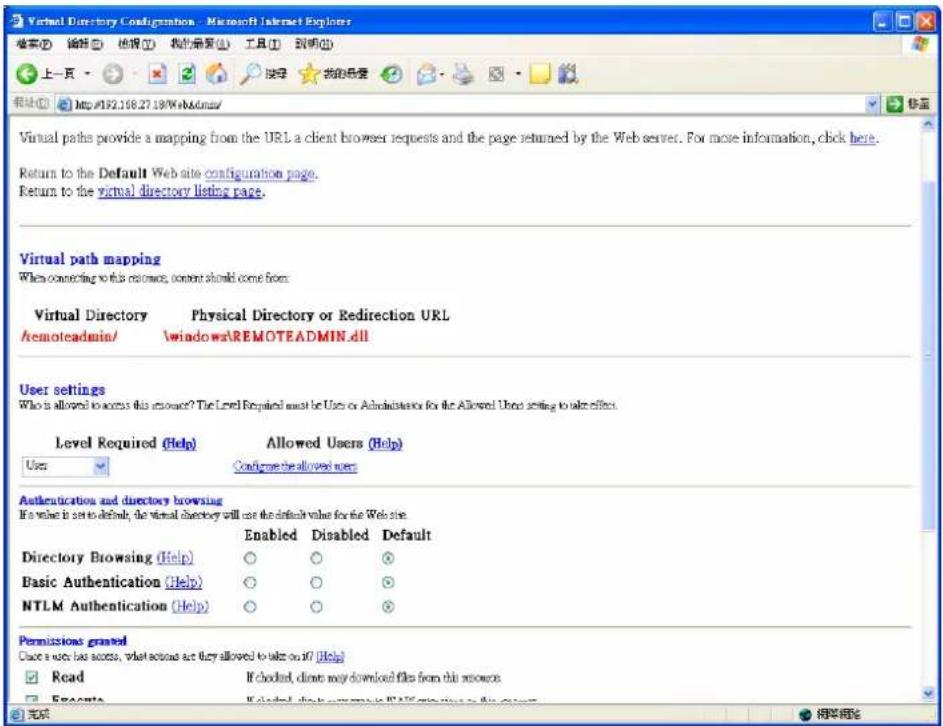Image resolution: width=943 pixels, height=726 pixels.
Task: Click the Go arrow button beside address bar
Action: (x=895, y=105)
